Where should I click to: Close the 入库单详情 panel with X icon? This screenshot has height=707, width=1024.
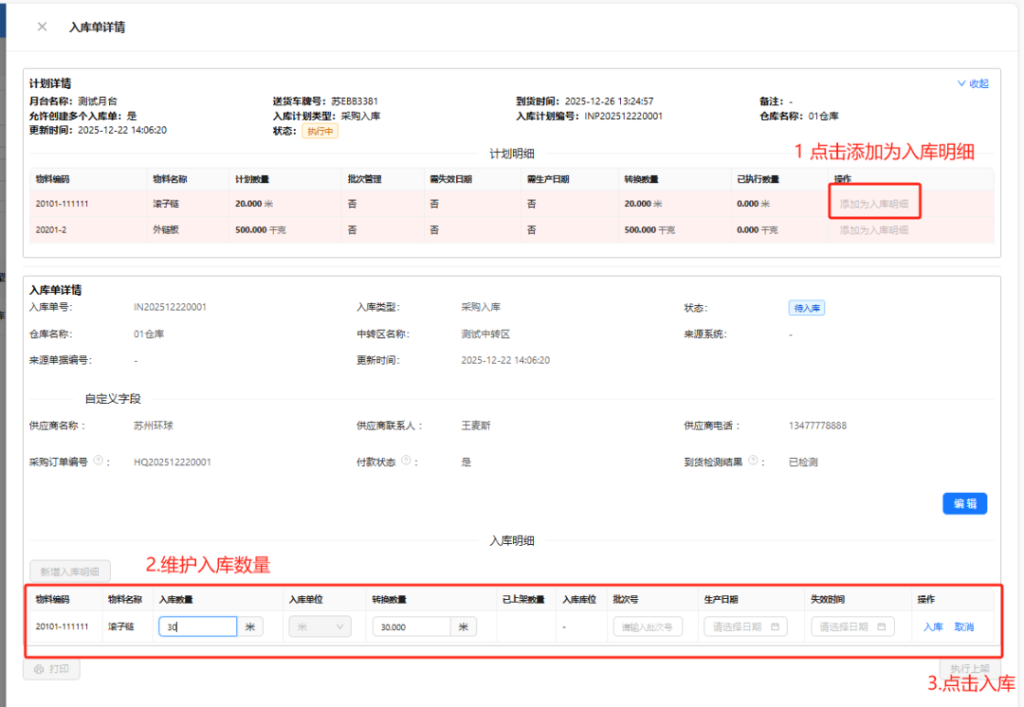tap(42, 27)
